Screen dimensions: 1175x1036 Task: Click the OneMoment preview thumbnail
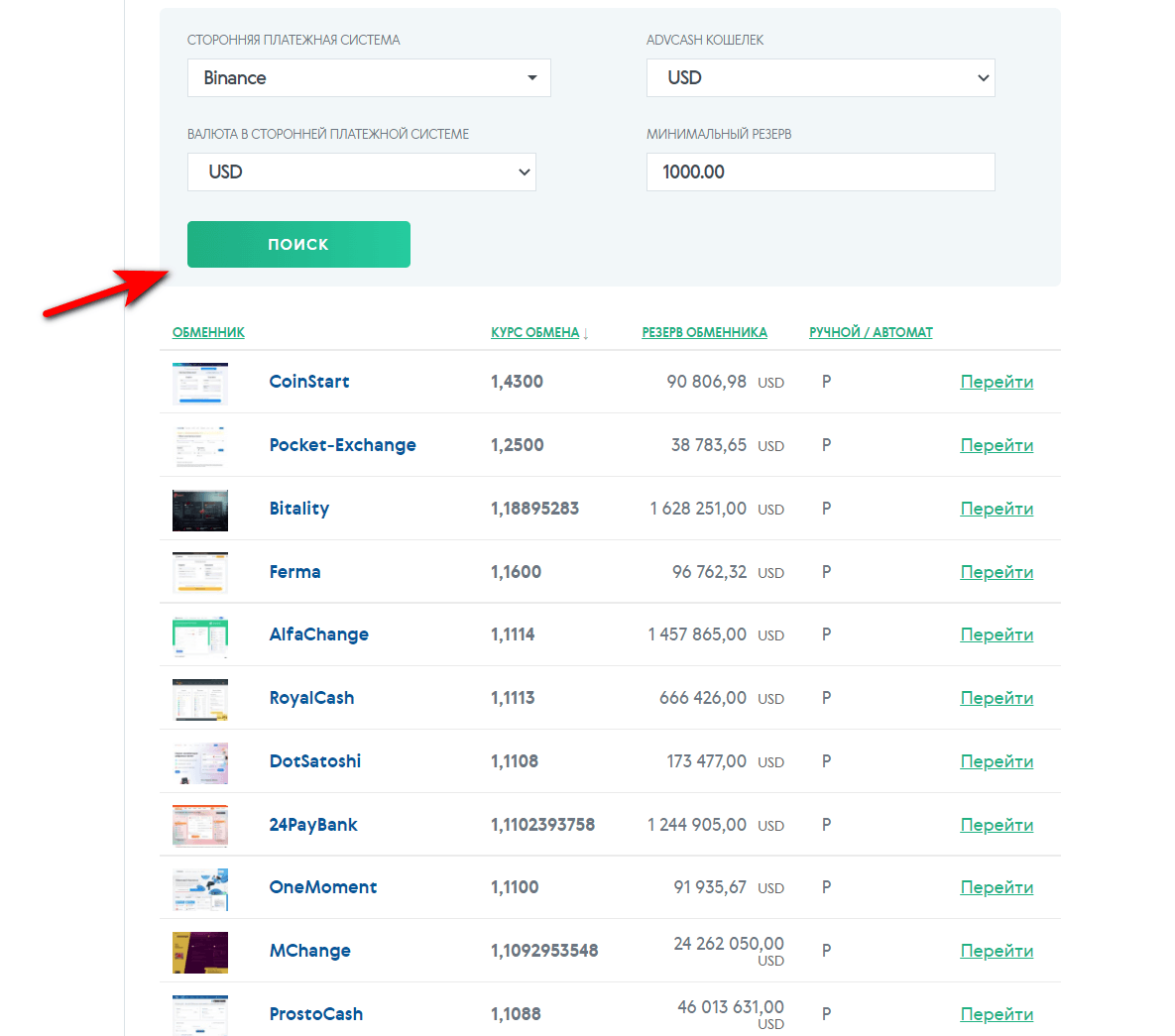pos(200,888)
